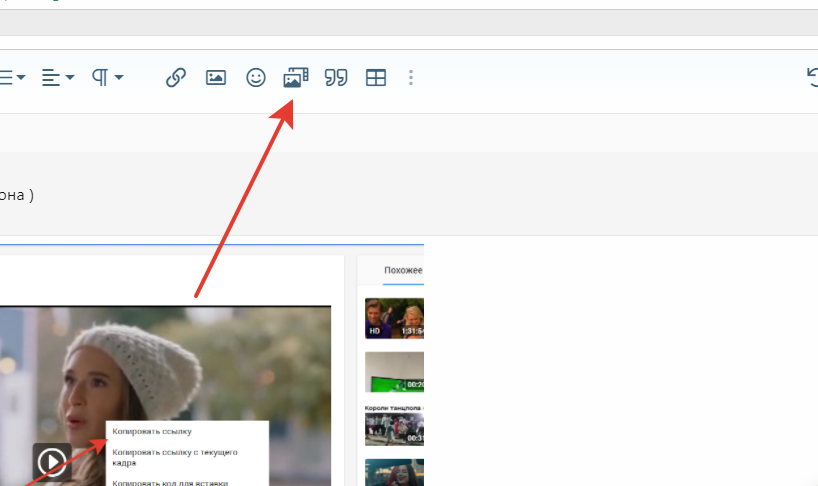The height and width of the screenshot is (486, 818).
Task: Open more options vertical dots menu
Action: click(411, 78)
